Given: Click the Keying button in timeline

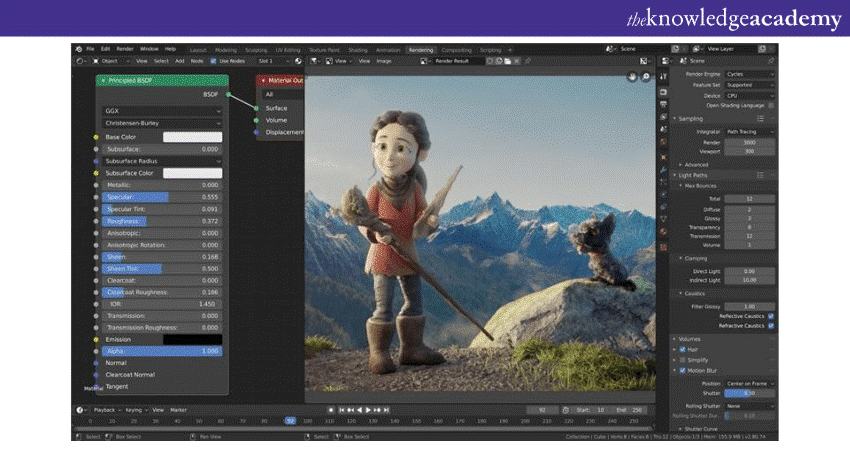Looking at the screenshot, I should pyautogui.click(x=133, y=410).
